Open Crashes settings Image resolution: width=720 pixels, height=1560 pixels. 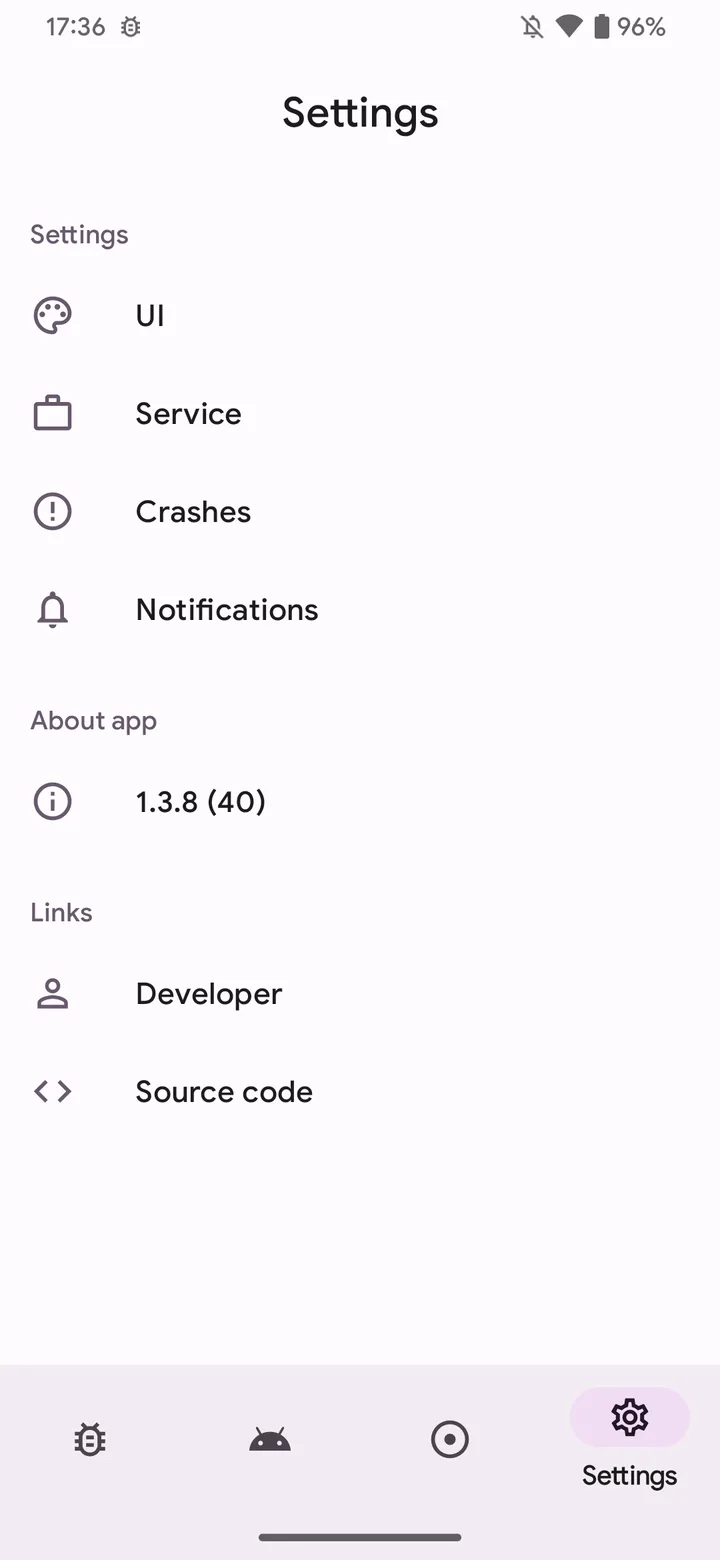click(x=360, y=512)
